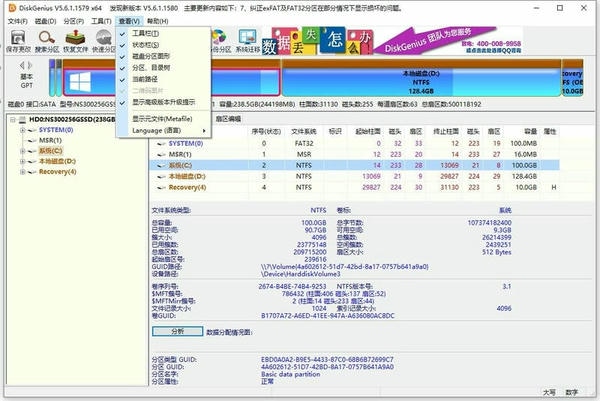Select the 本地磁盘(D:) row in partition table
The image size is (600, 401).
pyautogui.click(x=354, y=176)
